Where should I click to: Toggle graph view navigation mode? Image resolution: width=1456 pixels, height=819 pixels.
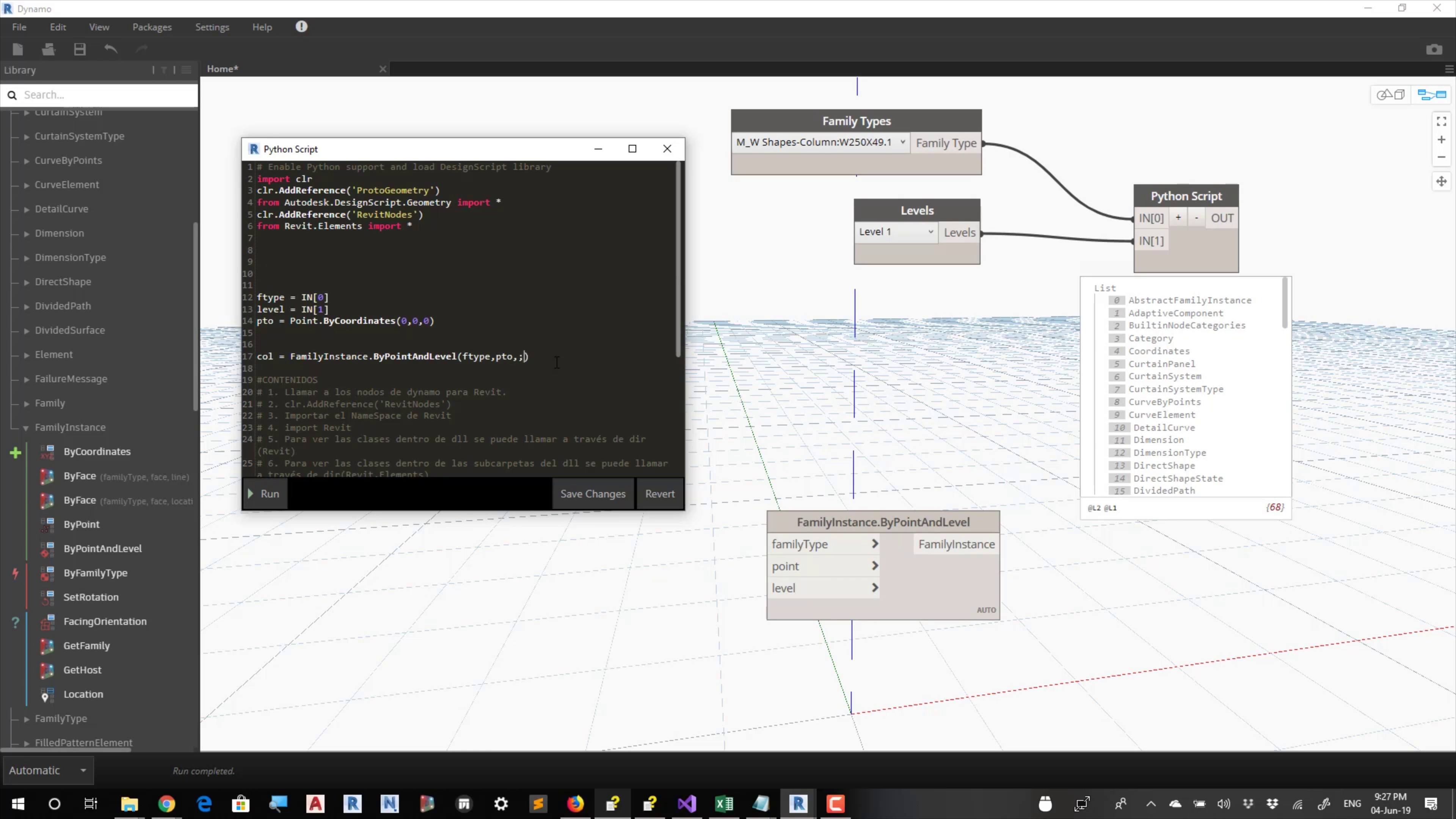1431,95
